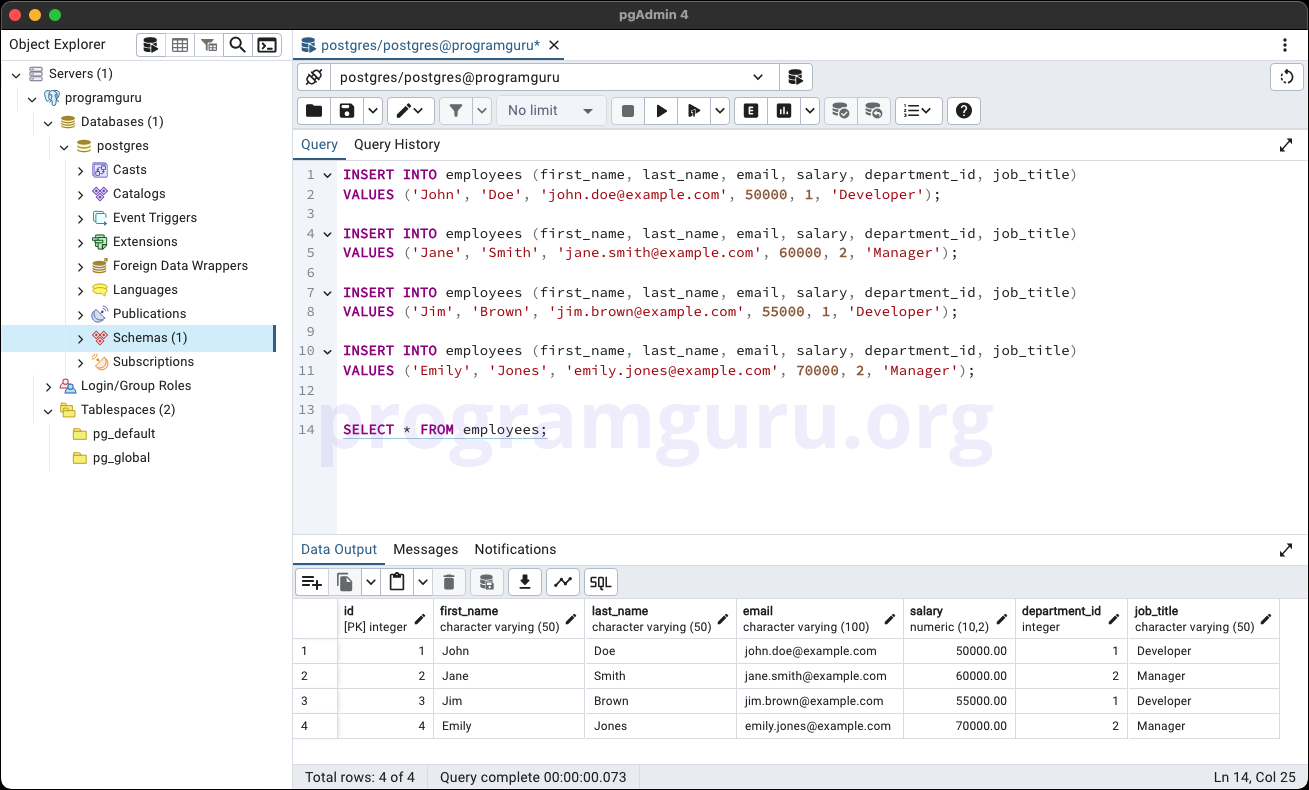1309x790 pixels.
Task: Collapse the programguru server node
Action: 32,98
